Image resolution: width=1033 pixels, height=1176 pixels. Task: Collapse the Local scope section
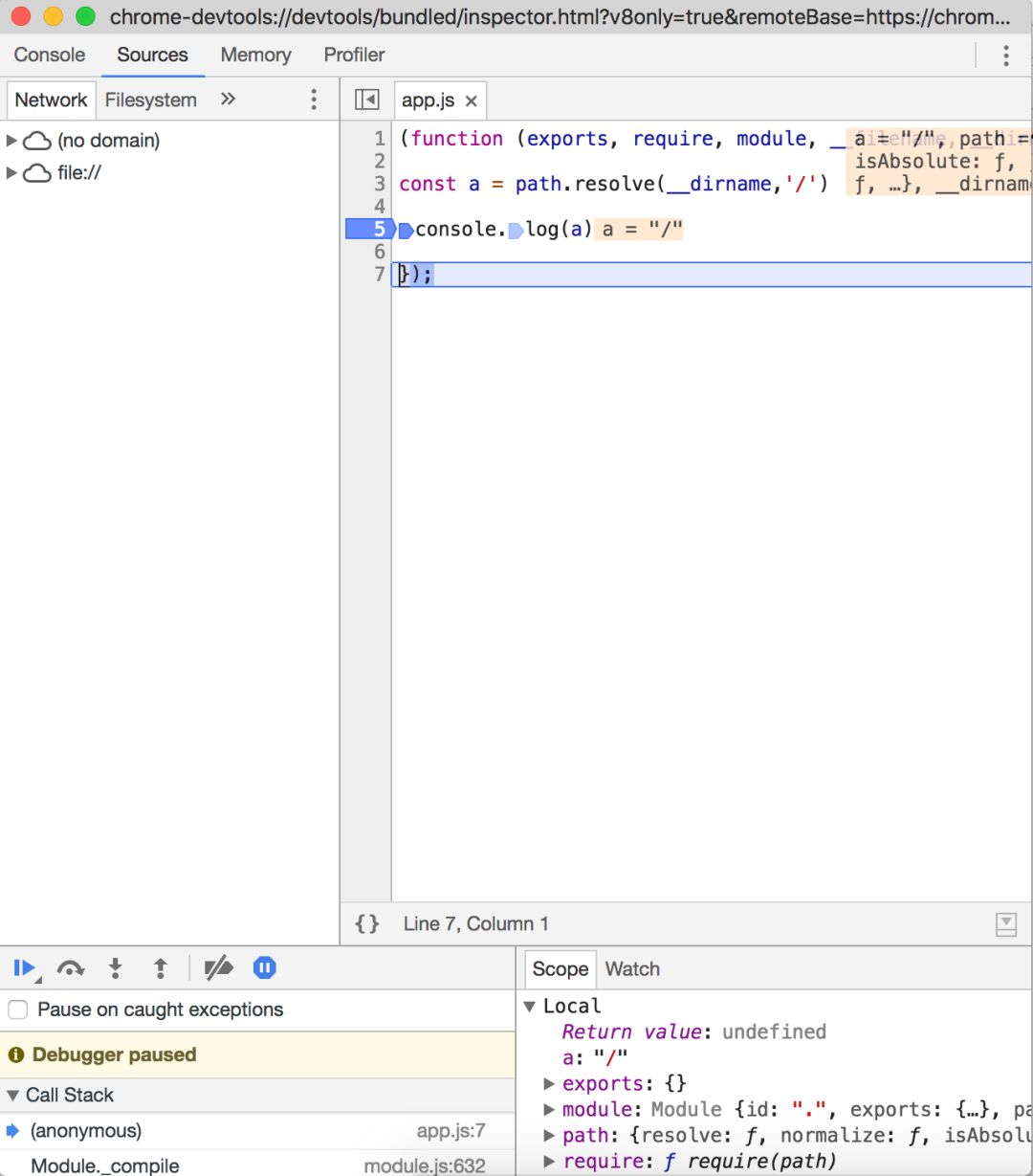pyautogui.click(x=529, y=1006)
